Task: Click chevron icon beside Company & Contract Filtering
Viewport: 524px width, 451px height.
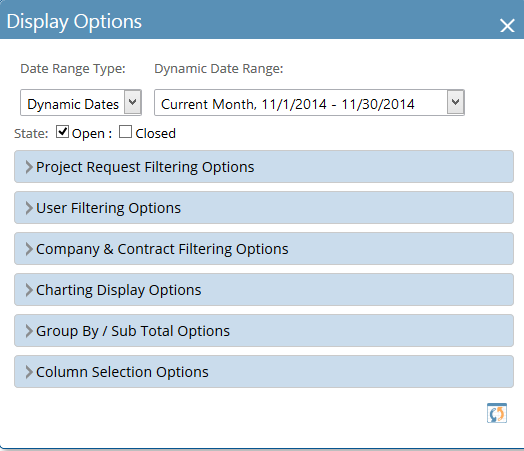Action: tap(29, 249)
